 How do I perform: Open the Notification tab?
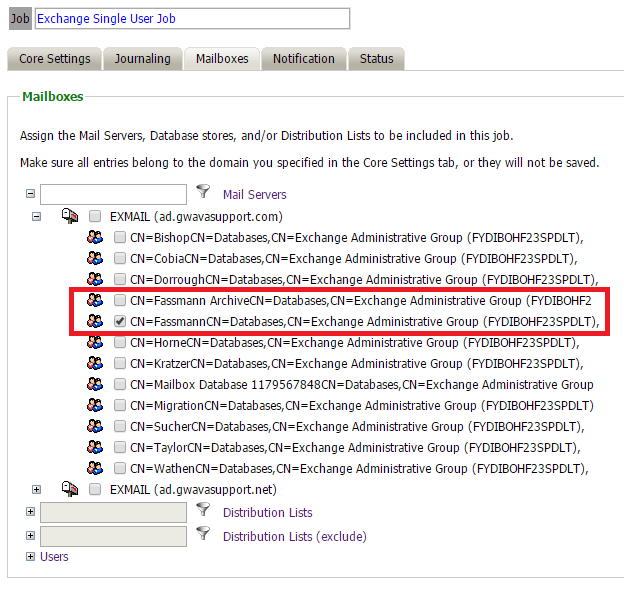tap(304, 58)
